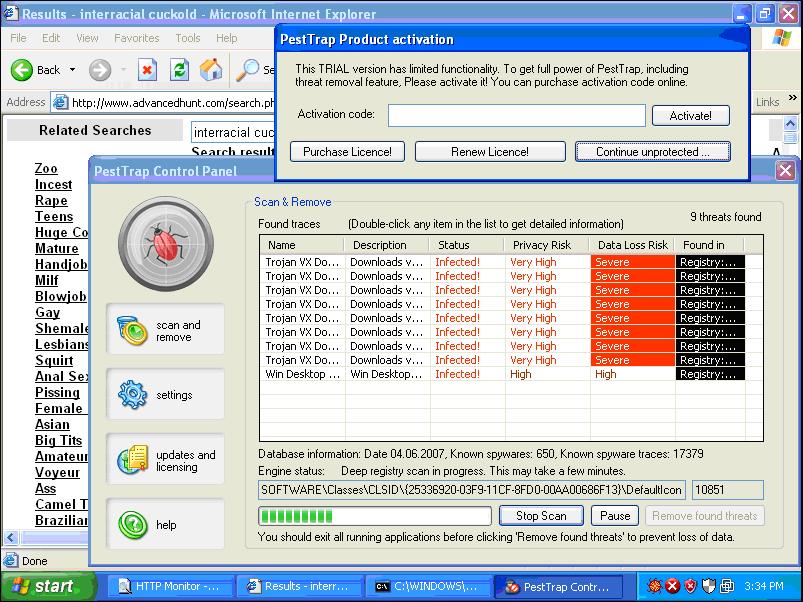Open the File menu in Internet Explorer

tap(18, 38)
